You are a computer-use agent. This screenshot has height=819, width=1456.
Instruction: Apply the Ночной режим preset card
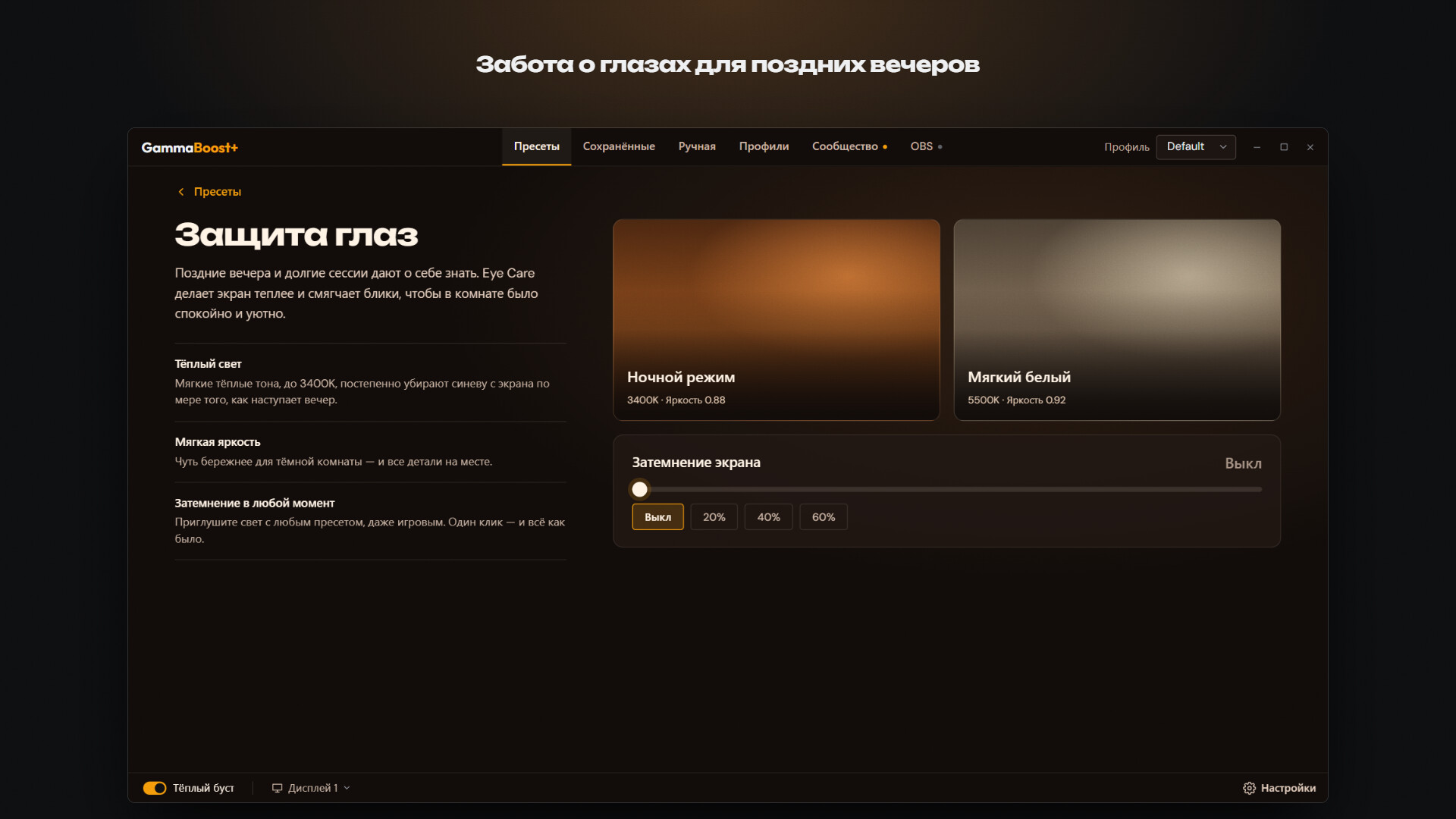point(777,320)
